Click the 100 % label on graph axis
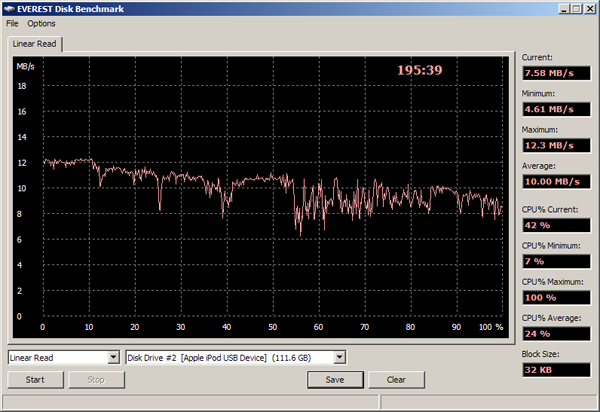600x412 pixels. 491,327
